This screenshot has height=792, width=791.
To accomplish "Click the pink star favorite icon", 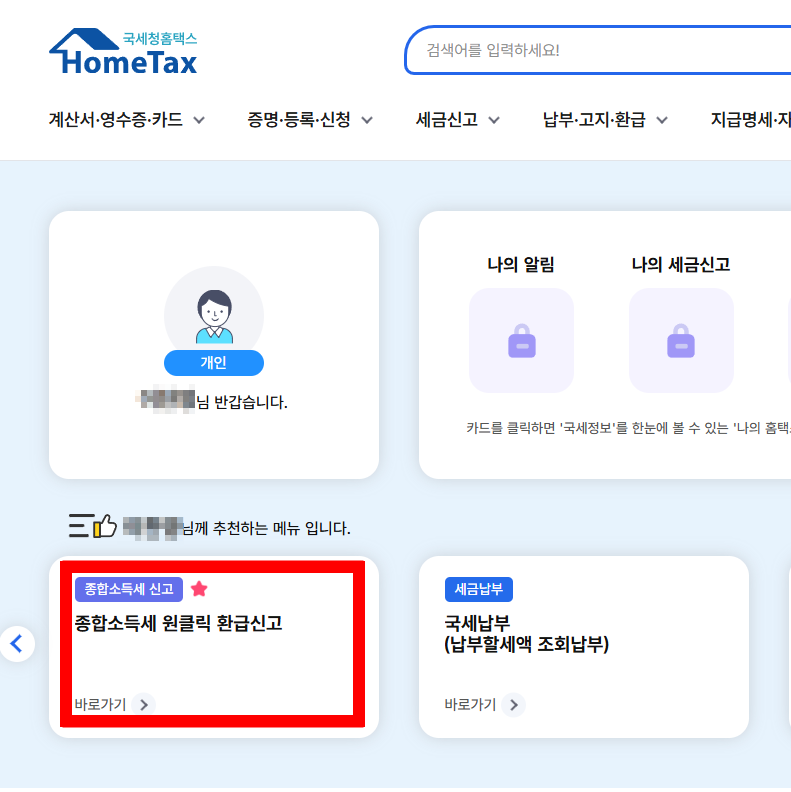I will click(x=199, y=589).
